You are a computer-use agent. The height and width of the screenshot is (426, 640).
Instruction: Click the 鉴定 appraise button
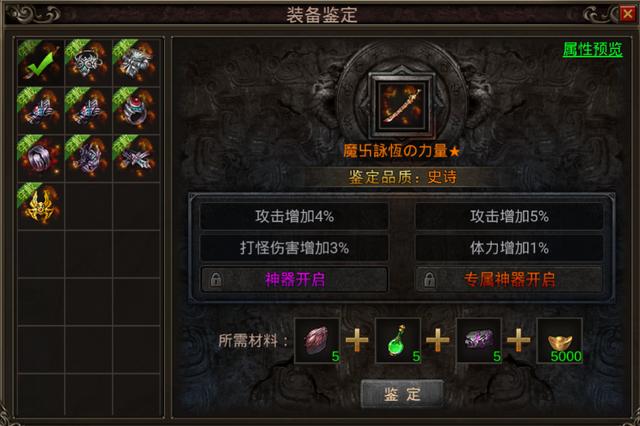point(402,394)
